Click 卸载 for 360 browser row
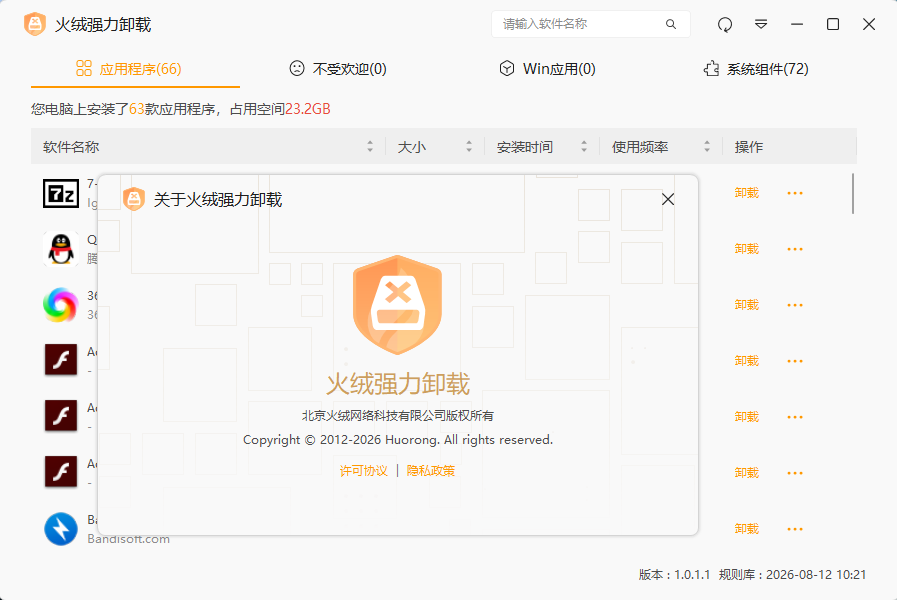The image size is (897, 600). (747, 305)
